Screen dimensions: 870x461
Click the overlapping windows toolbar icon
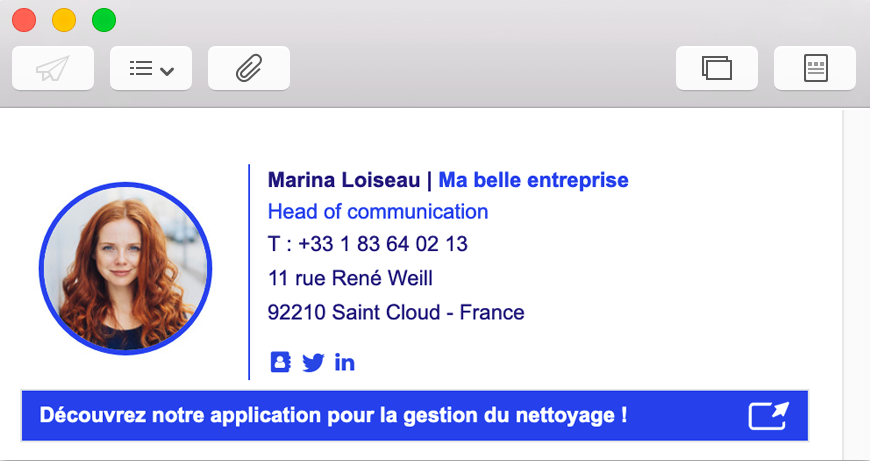click(x=717, y=68)
